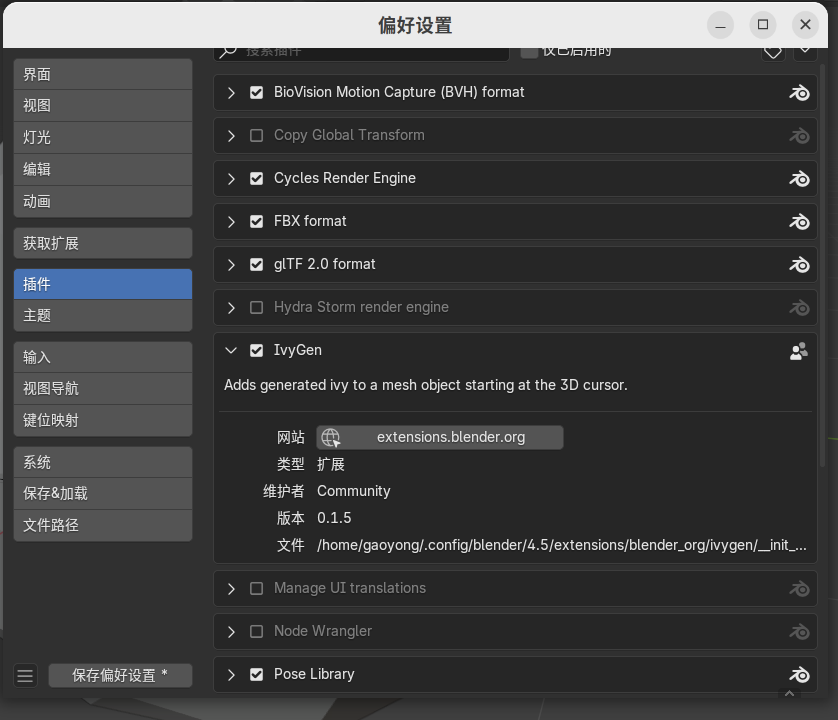
Task: Expand the glTF 2.0 format entry
Action: 231,265
